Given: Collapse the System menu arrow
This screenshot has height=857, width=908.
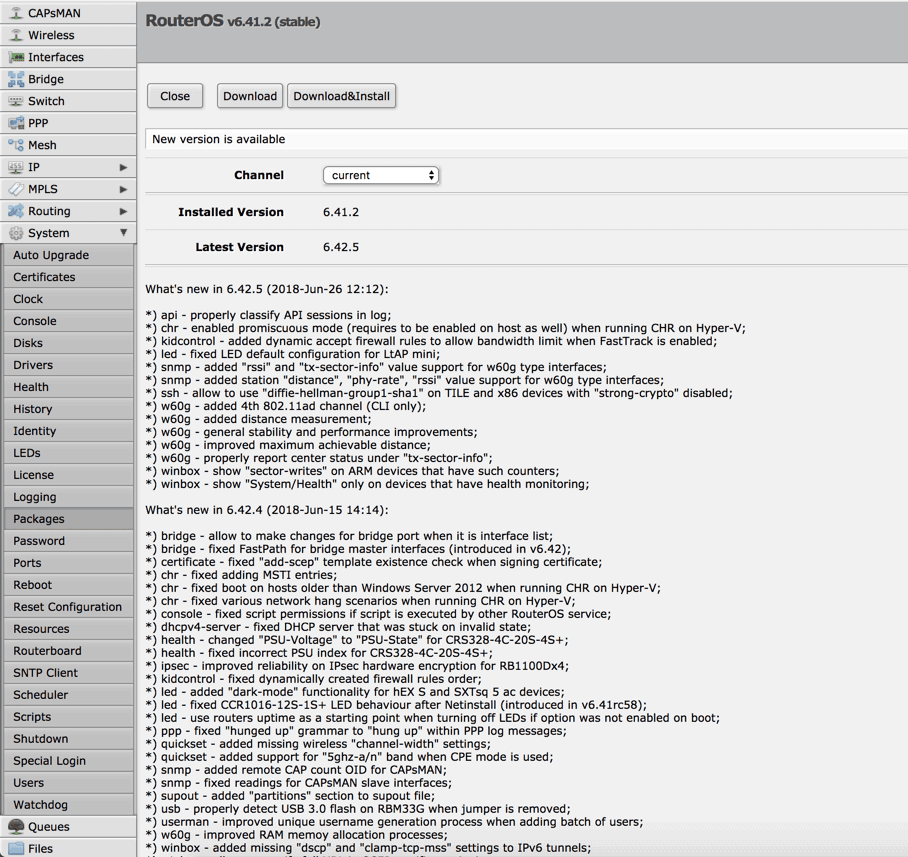Looking at the screenshot, I should [x=123, y=232].
